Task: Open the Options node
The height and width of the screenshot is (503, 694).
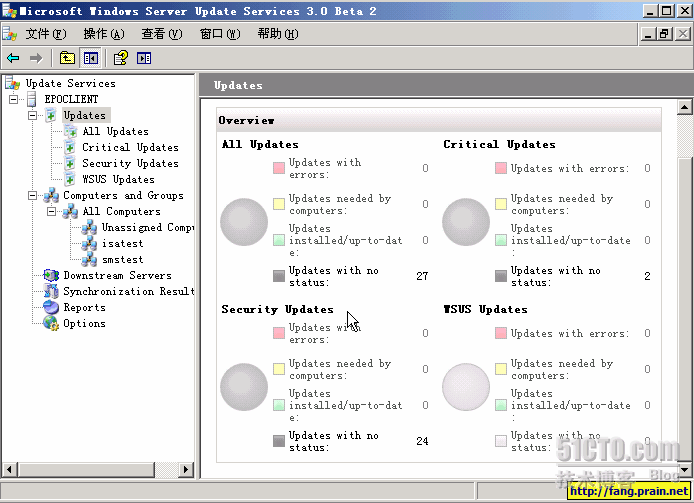Action: (x=85, y=323)
